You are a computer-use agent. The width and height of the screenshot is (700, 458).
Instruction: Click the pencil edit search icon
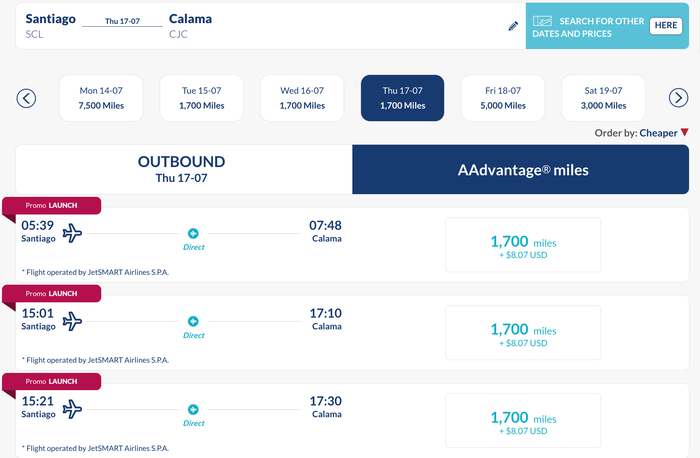pos(513,26)
